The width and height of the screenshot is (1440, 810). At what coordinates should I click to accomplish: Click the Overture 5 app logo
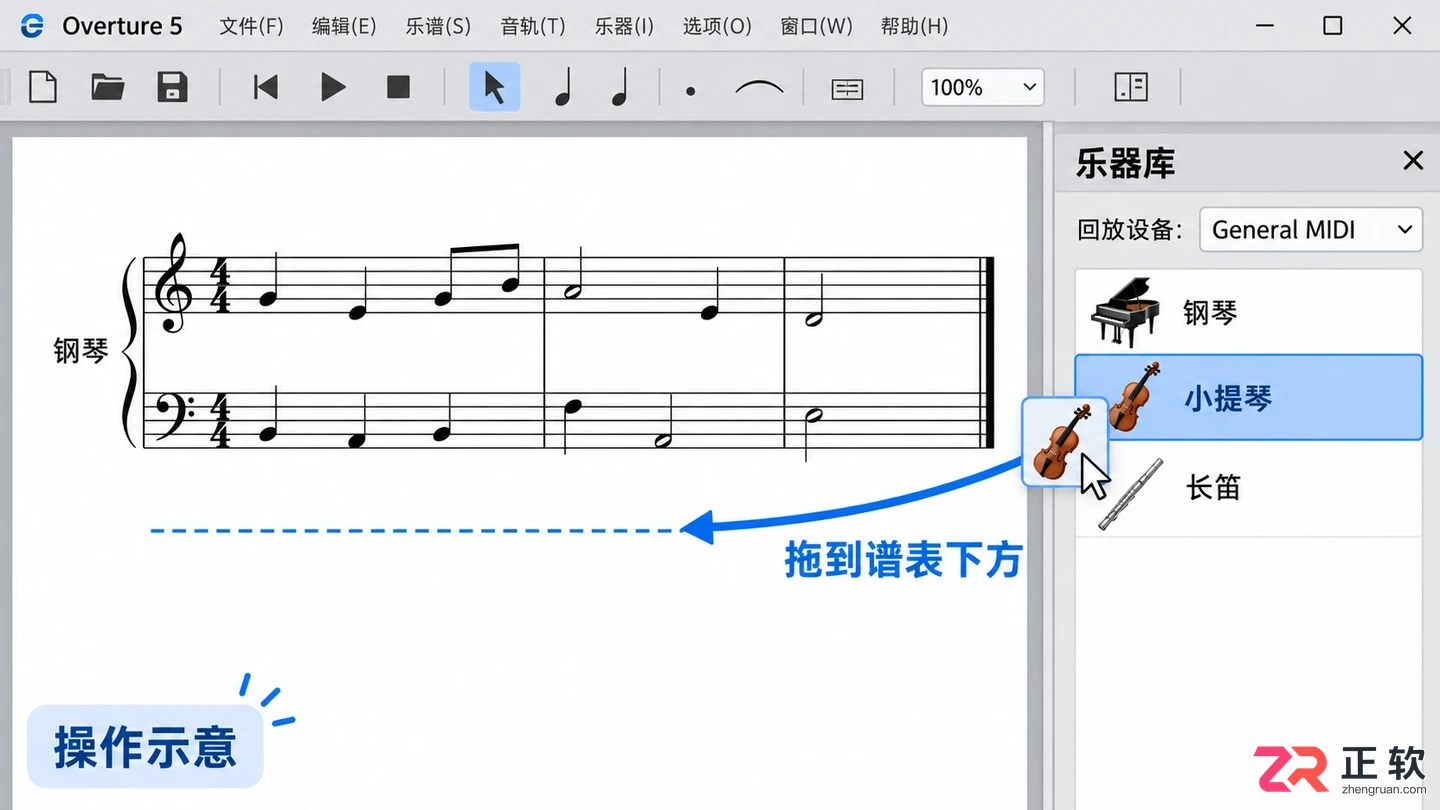click(x=32, y=26)
